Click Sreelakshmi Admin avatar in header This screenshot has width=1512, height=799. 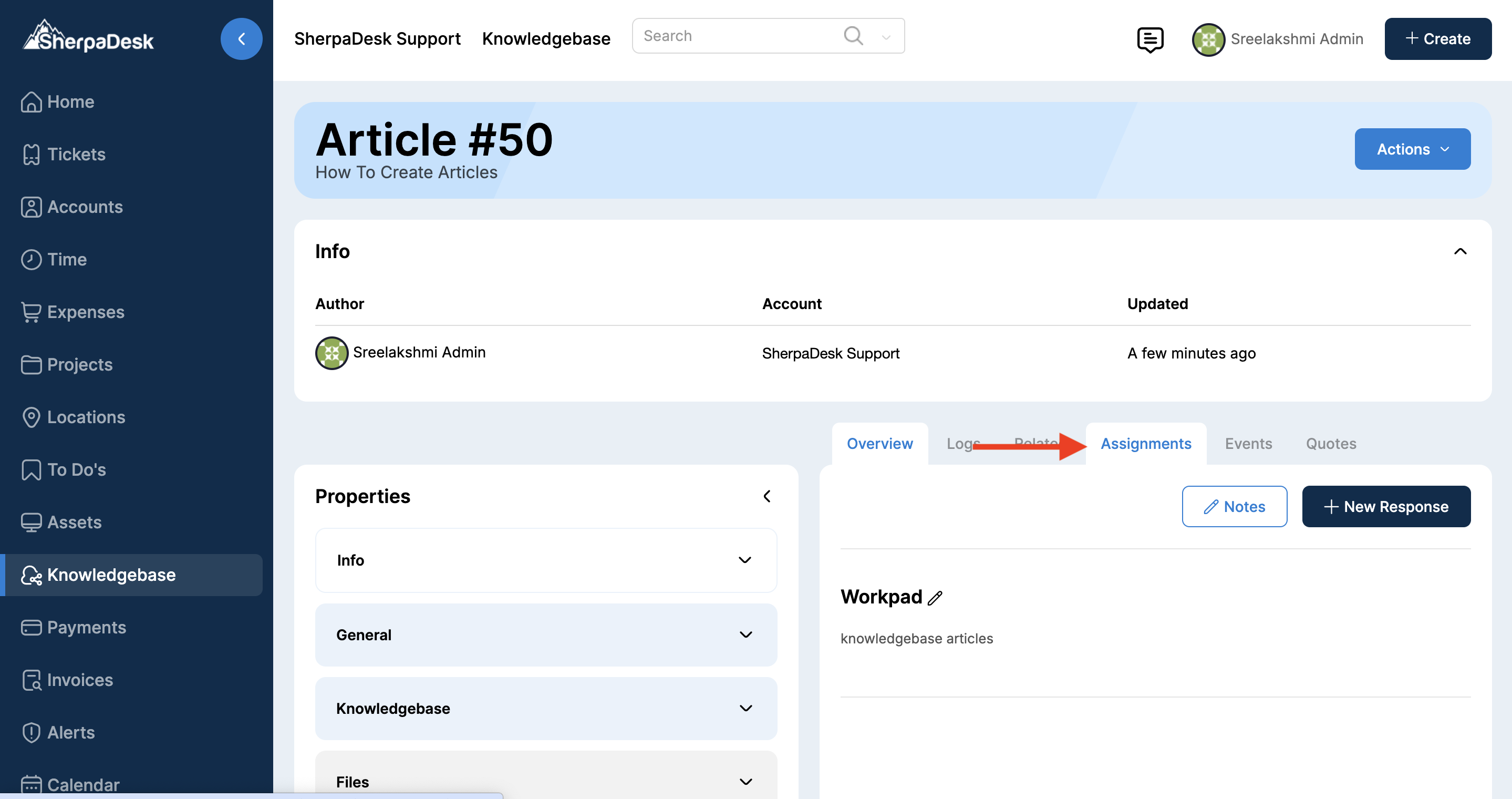tap(1208, 39)
